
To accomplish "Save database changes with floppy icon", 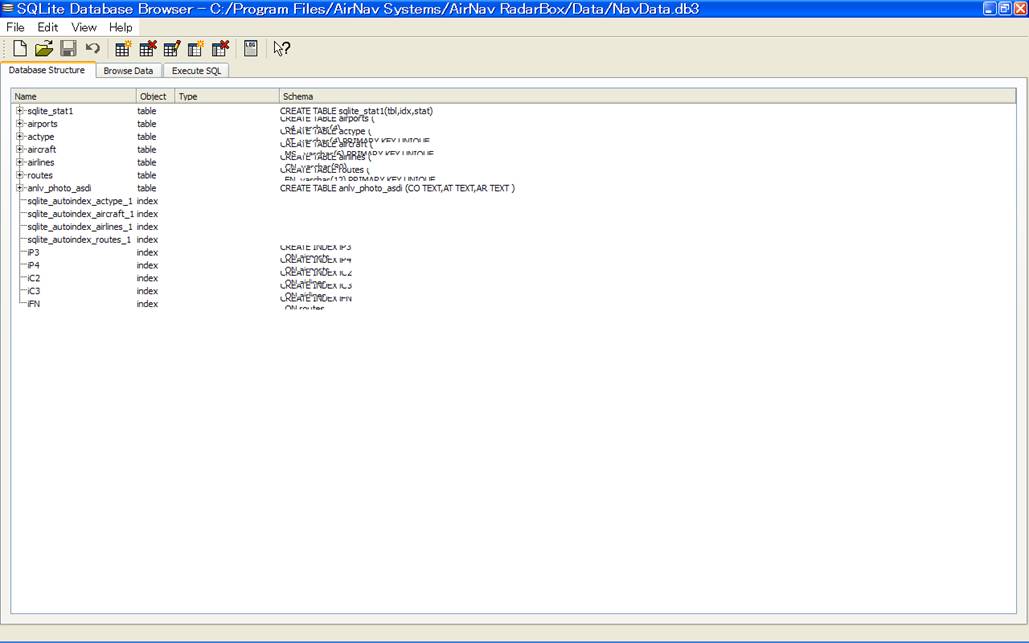I will tap(68, 49).
